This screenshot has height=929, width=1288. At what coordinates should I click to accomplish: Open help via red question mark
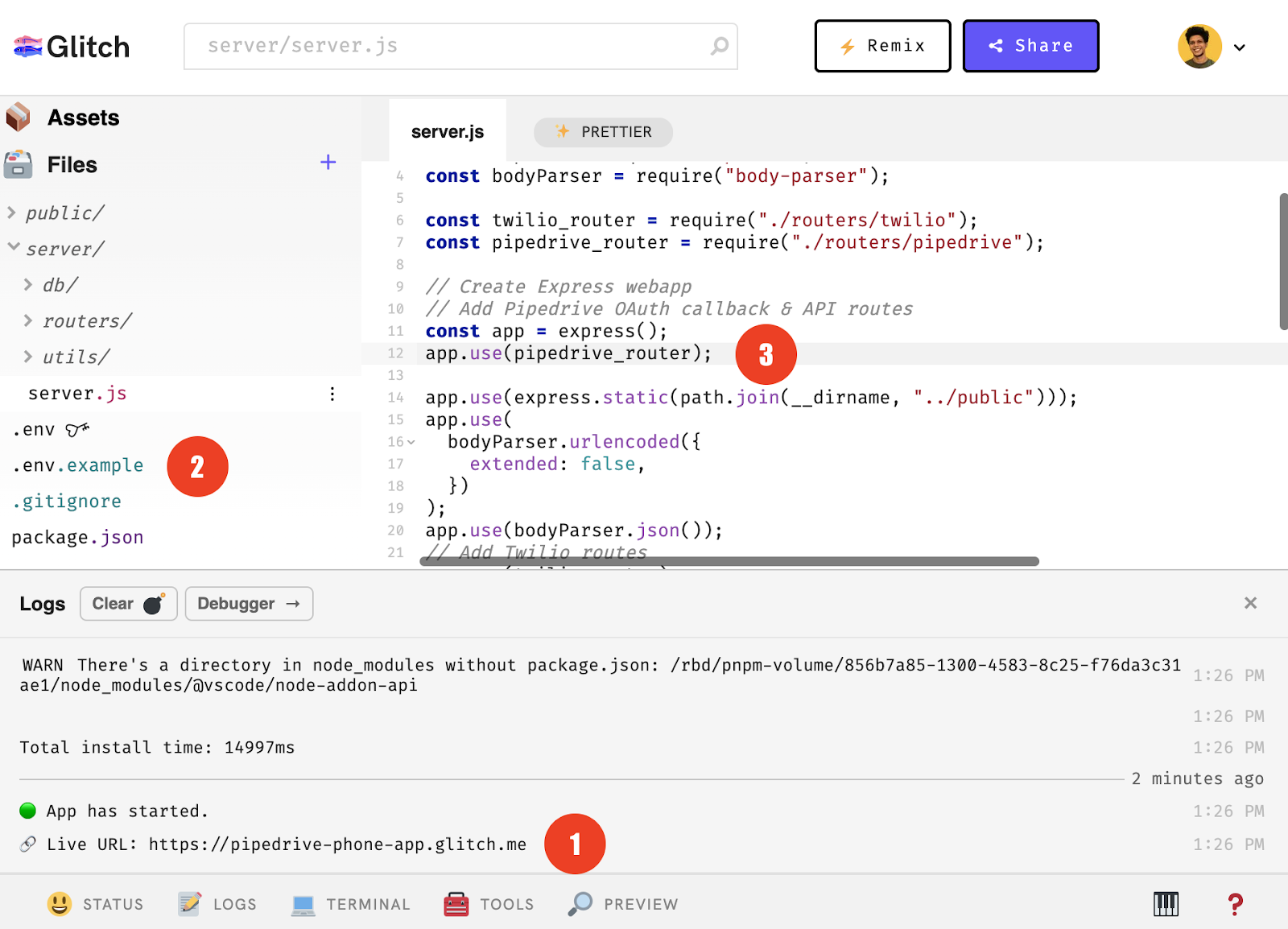pyautogui.click(x=1235, y=904)
